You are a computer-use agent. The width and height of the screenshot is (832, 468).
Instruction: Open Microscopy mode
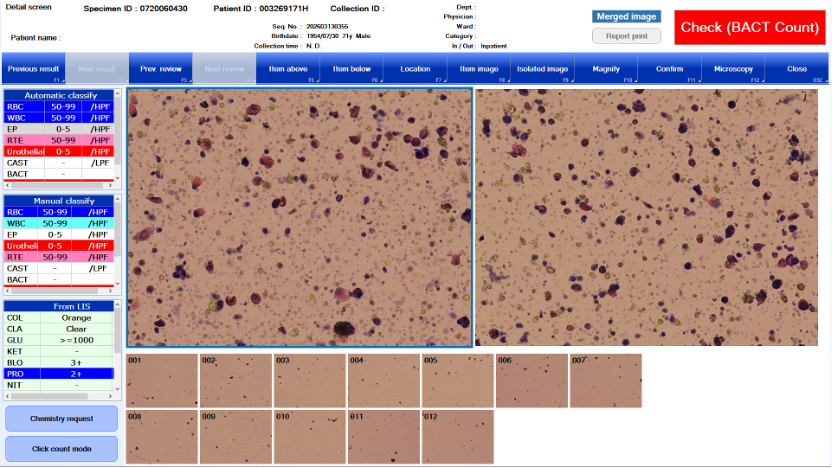click(x=733, y=69)
